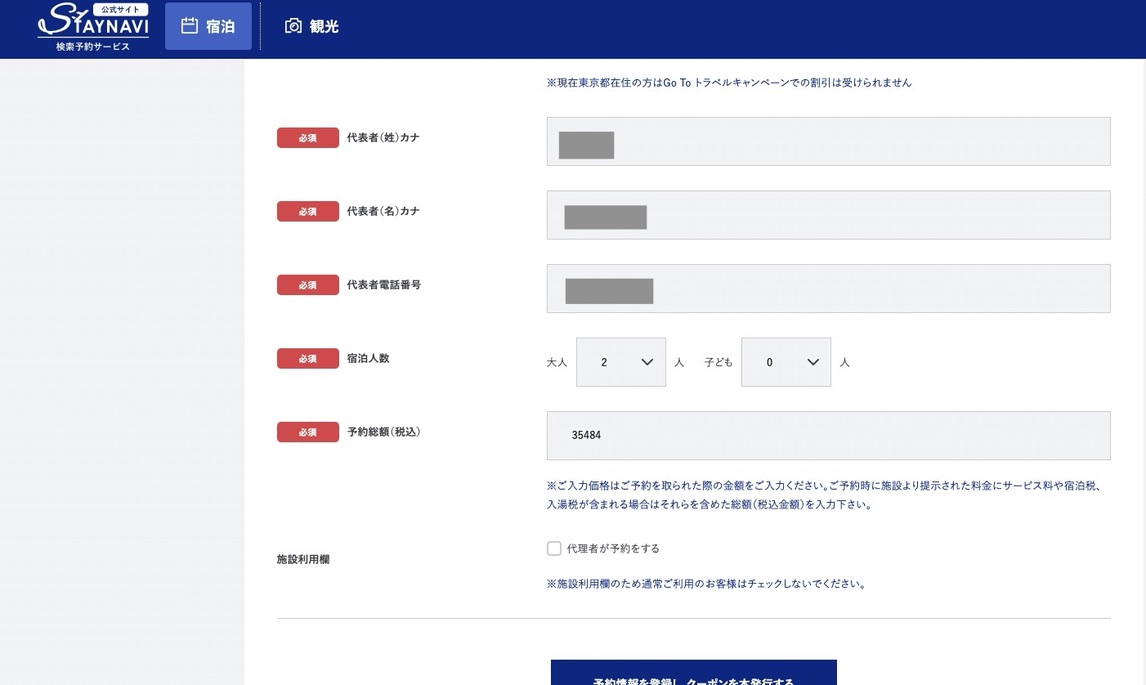Click the 必須 badge beside 宿泊人数
The width and height of the screenshot is (1146, 685).
(307, 358)
